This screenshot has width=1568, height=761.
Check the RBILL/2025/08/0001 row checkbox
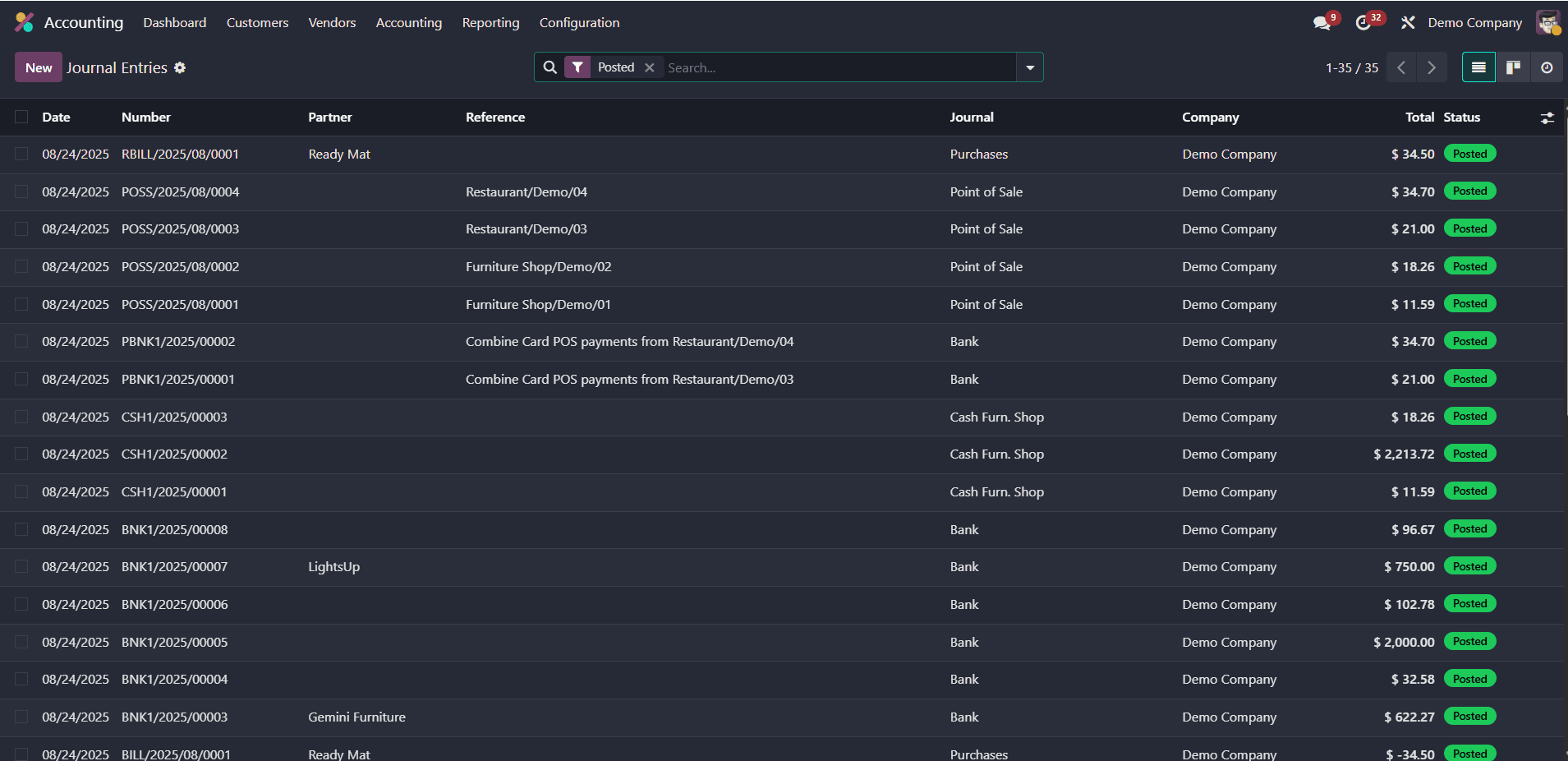tap(21, 155)
